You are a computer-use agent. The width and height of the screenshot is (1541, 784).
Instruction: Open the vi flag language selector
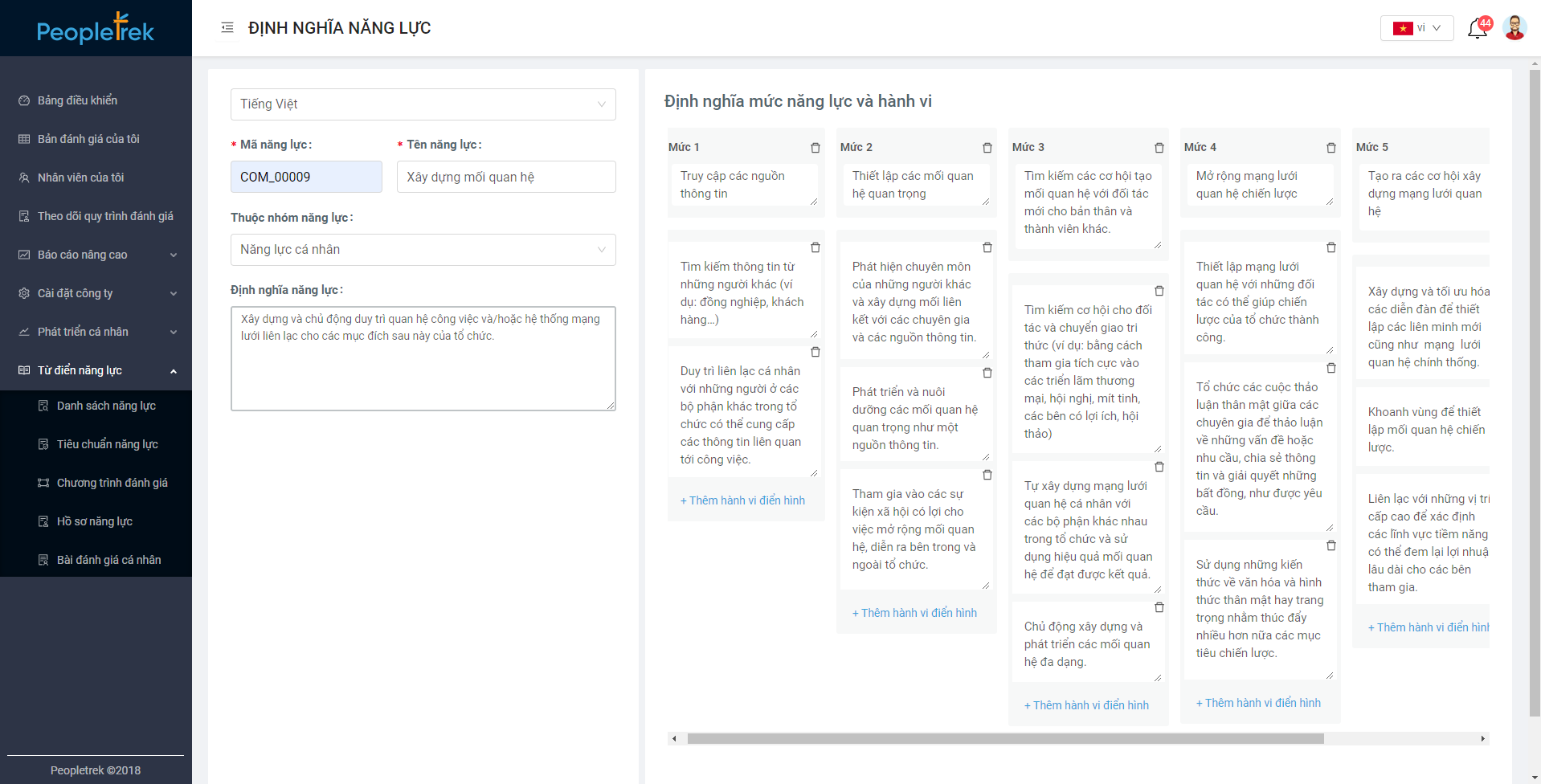[x=1416, y=28]
